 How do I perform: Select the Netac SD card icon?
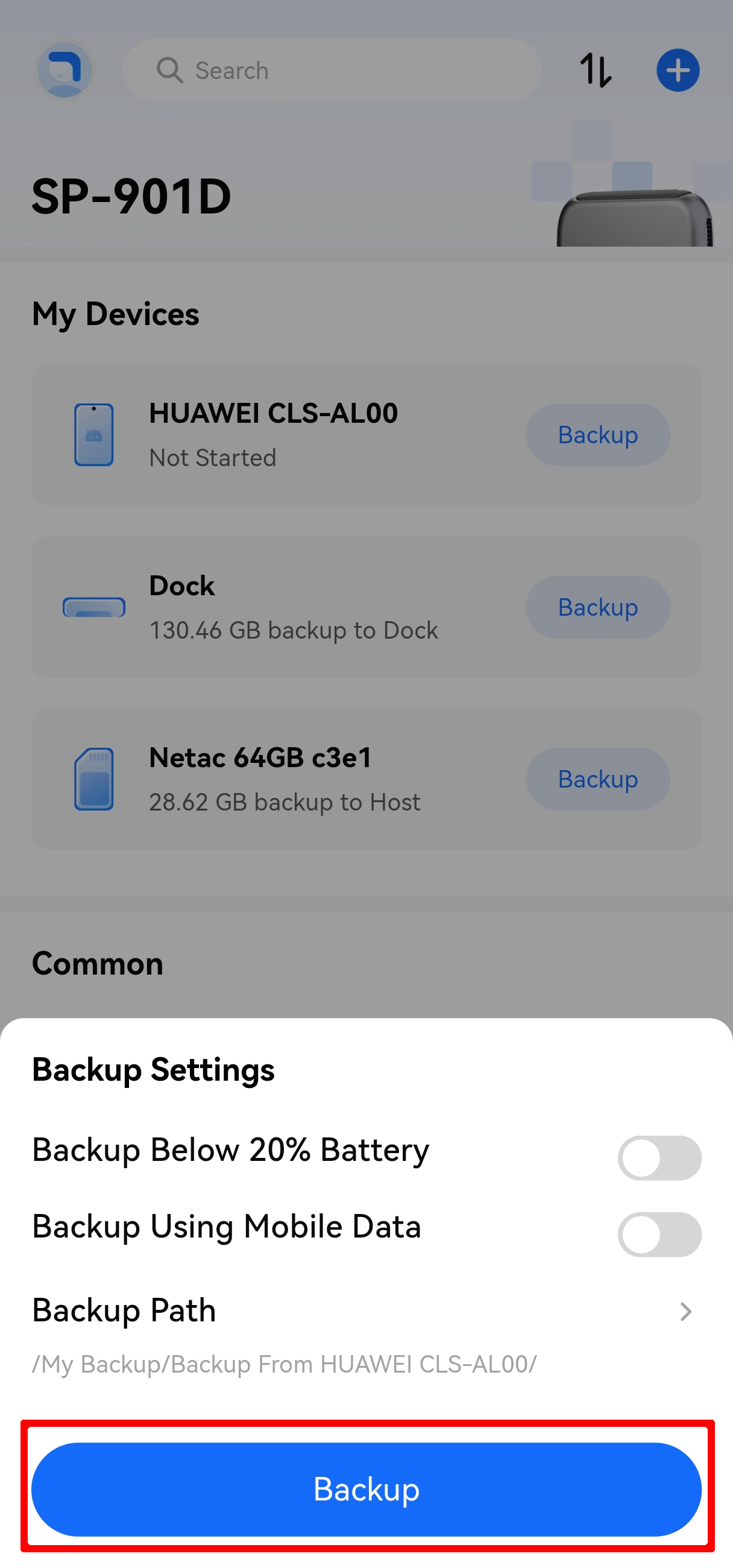[93, 779]
